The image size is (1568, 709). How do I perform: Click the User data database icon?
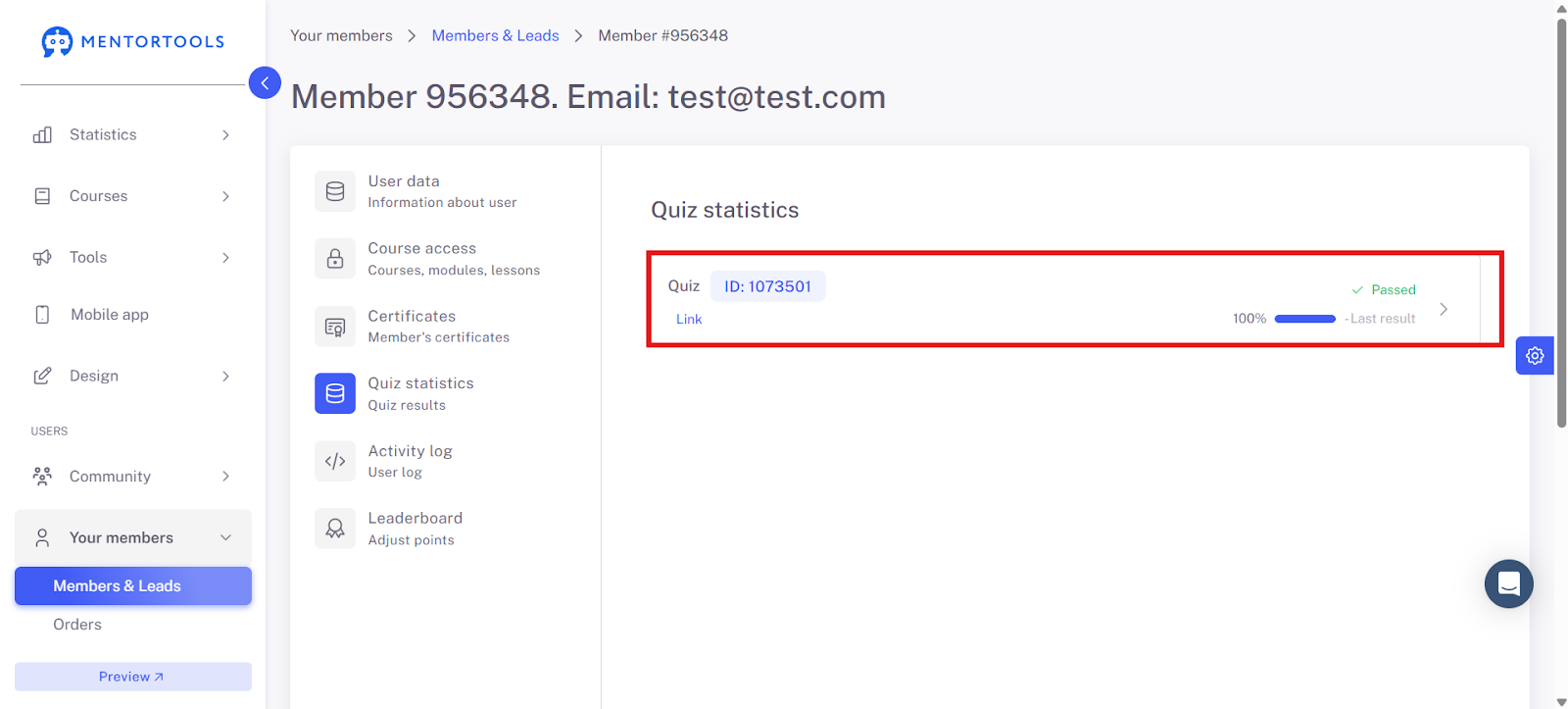(x=335, y=191)
